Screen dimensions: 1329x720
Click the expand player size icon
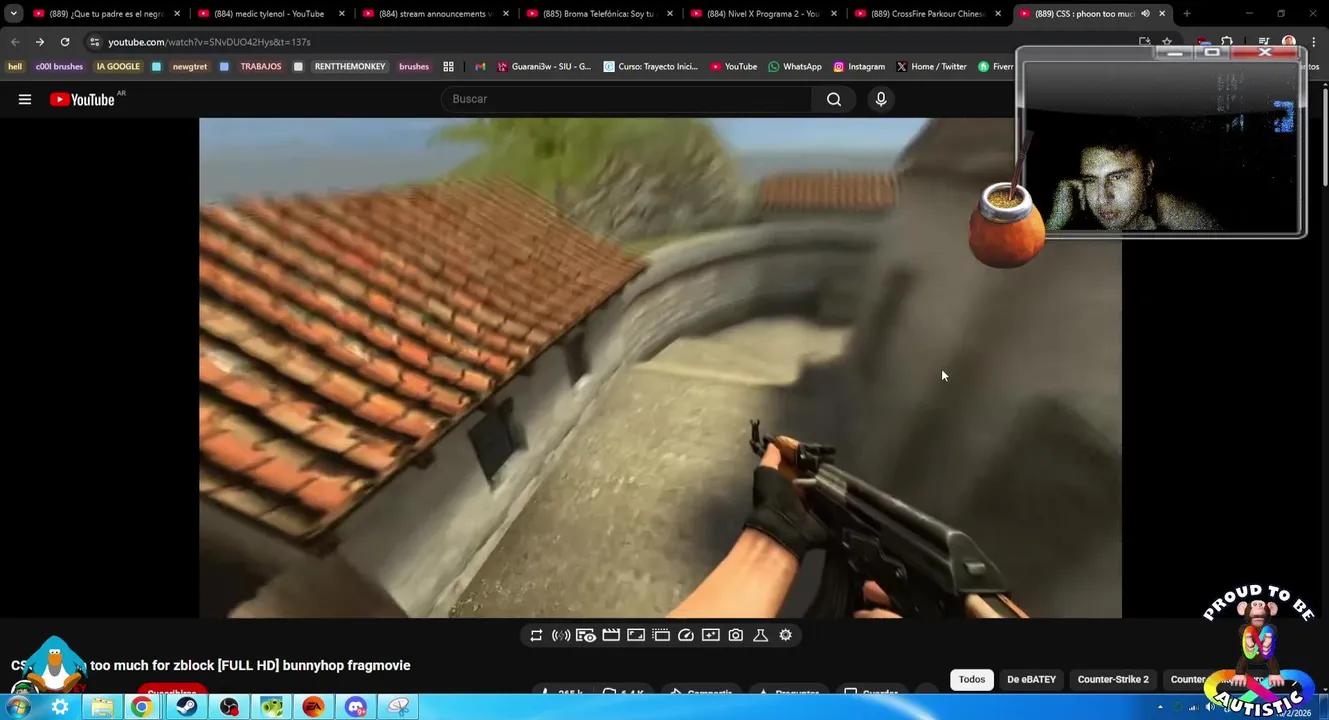click(636, 635)
